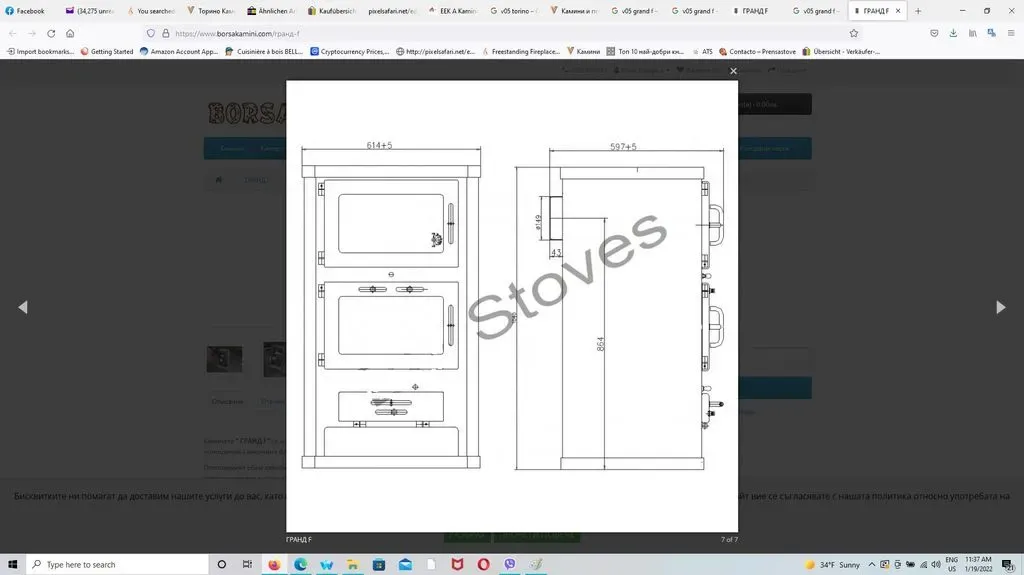Open Freestanding Fireplace bookmark
Image resolution: width=1024 pixels, height=575 pixels.
pyautogui.click(x=521, y=52)
